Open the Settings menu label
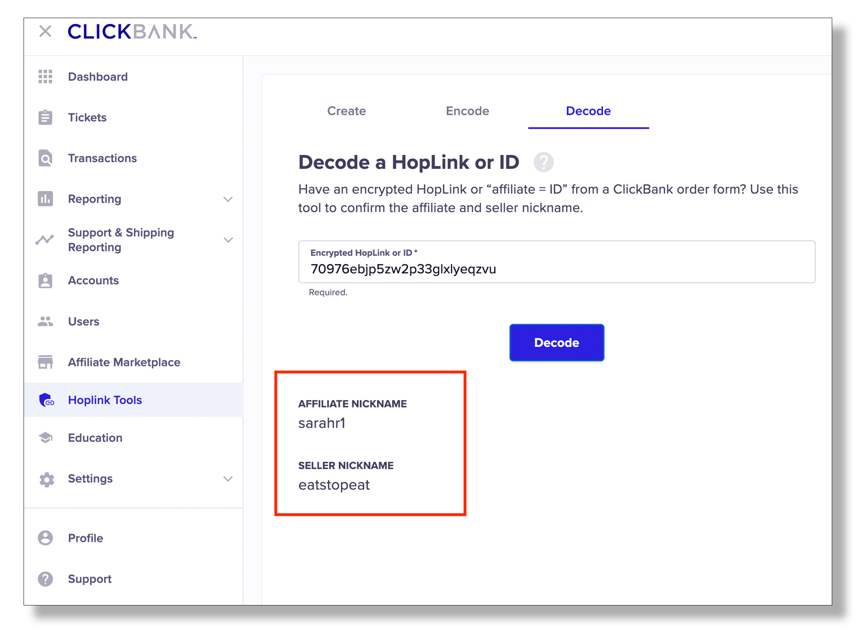 (90, 478)
